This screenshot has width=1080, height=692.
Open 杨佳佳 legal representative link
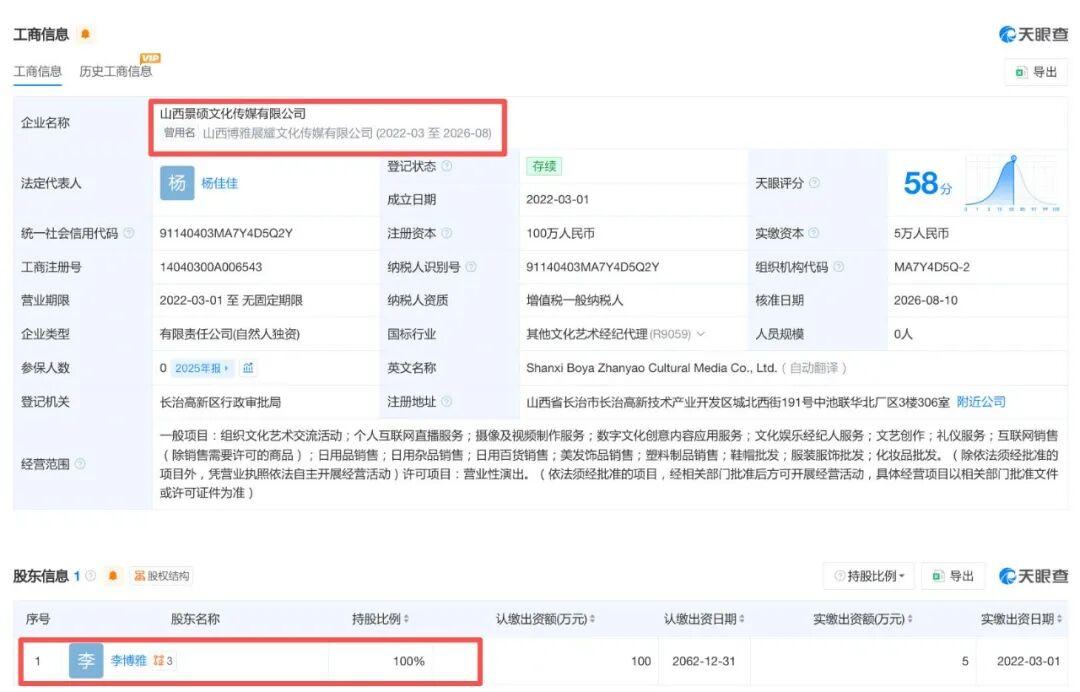coord(220,182)
